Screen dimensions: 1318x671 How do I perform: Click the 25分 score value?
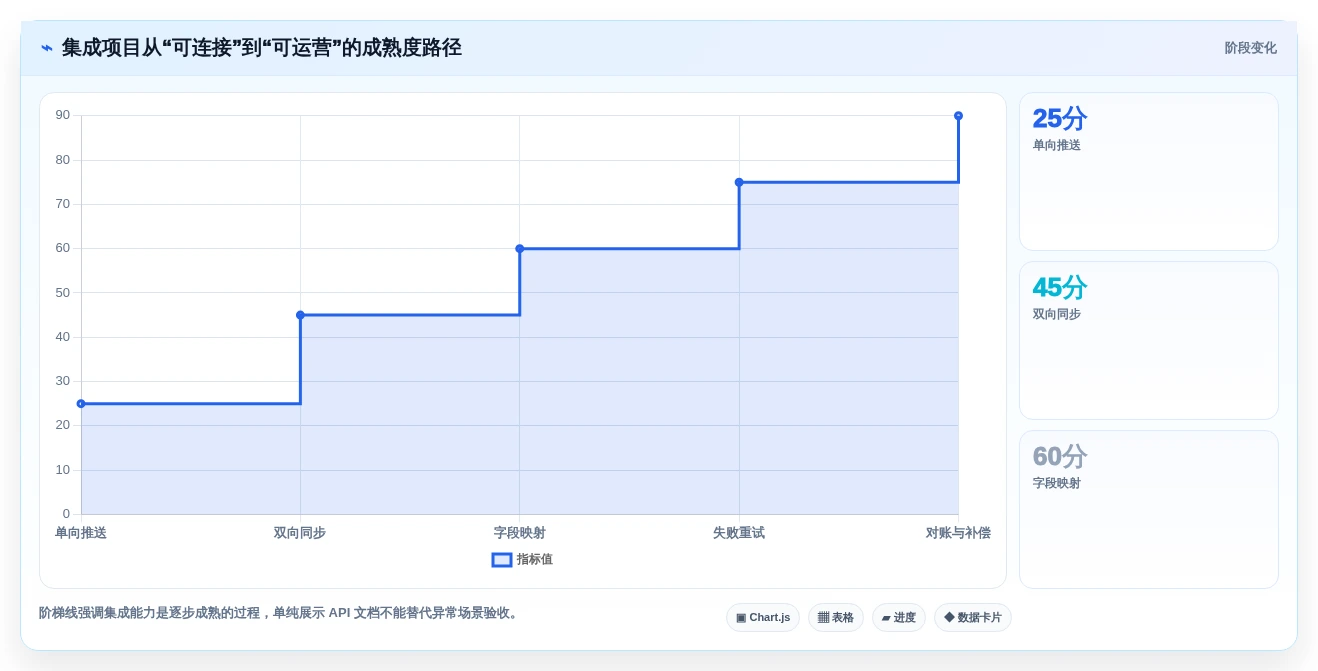click(1060, 119)
